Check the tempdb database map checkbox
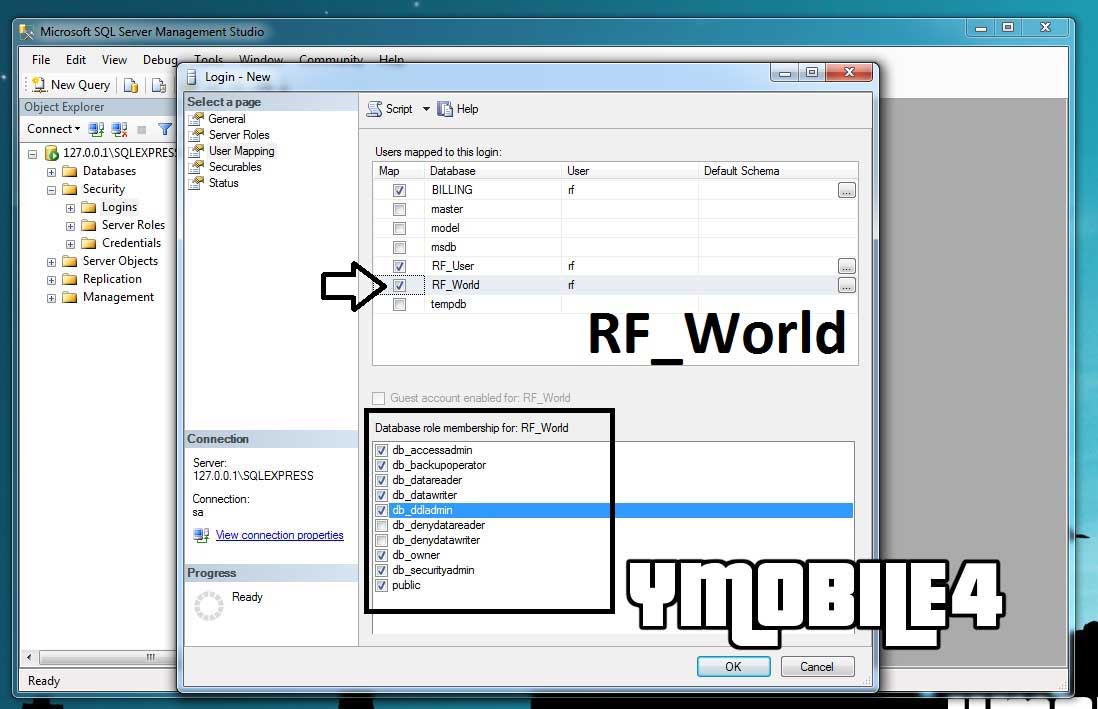This screenshot has height=709, width=1098. [x=399, y=305]
